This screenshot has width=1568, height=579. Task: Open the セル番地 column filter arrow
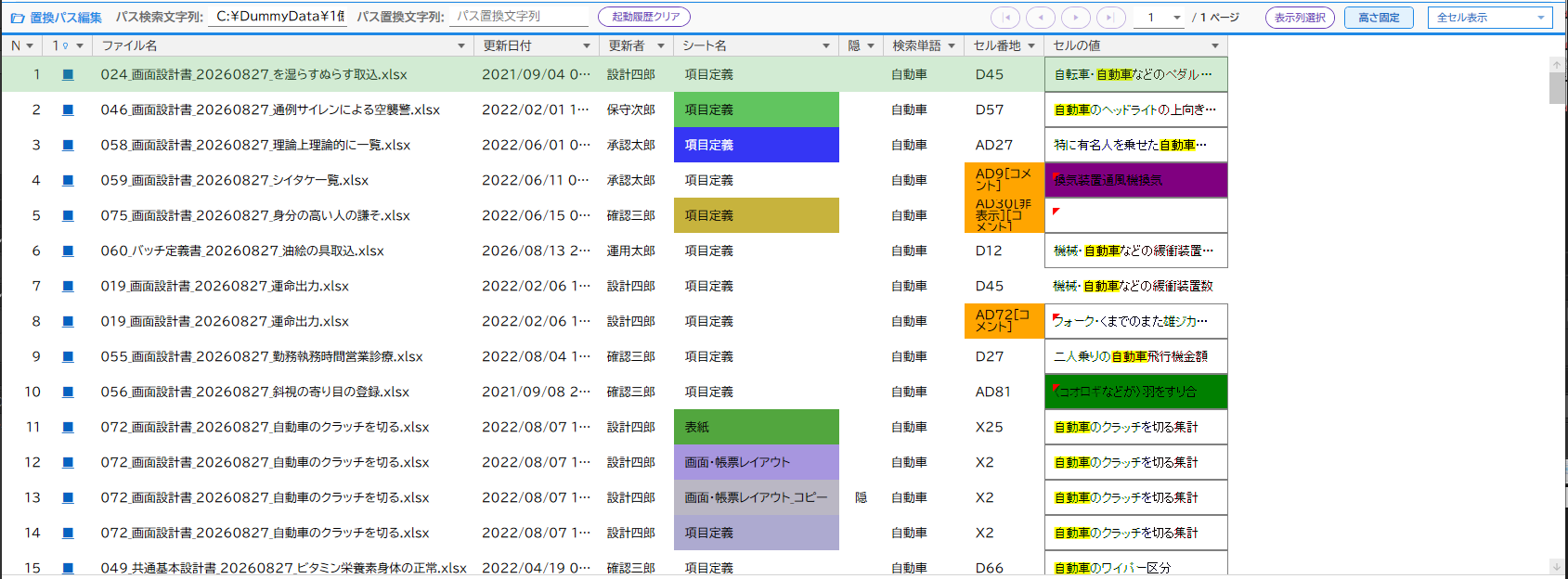point(1031,45)
